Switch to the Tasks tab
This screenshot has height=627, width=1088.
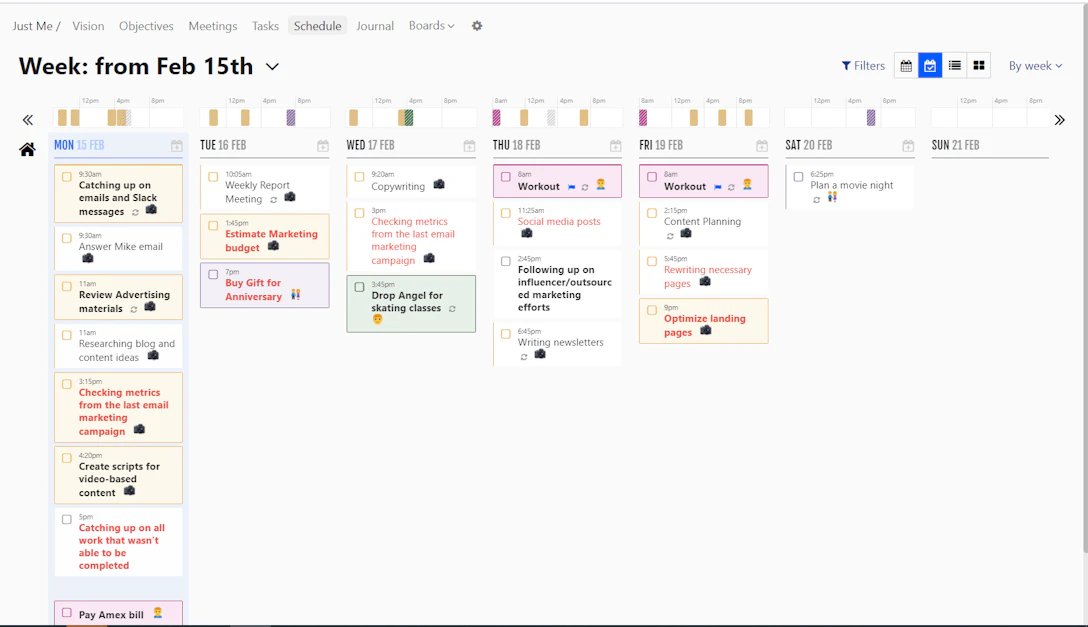pos(265,26)
